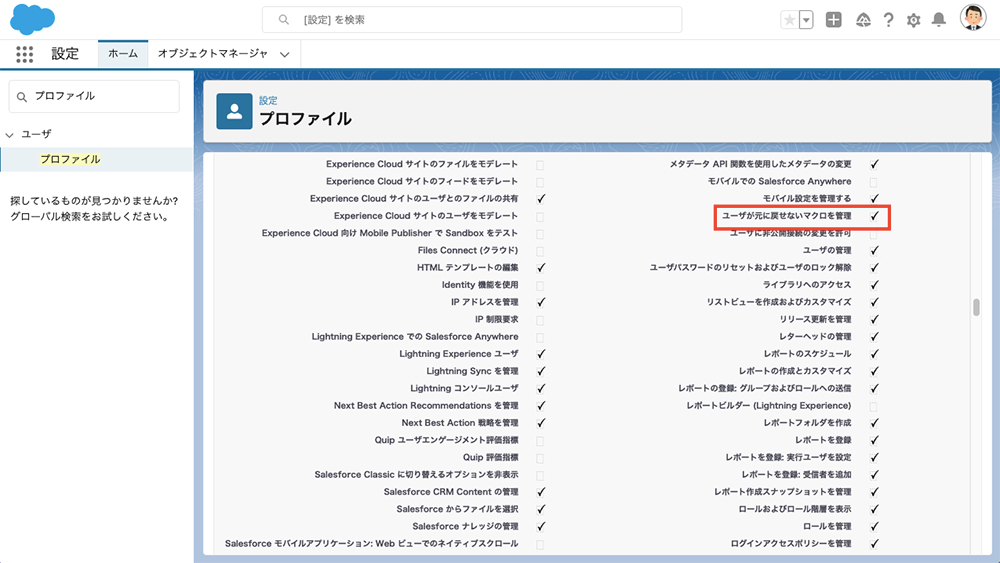Click the Salesforce からファイルを選択 label
This screenshot has height=563, width=1000.
[x=457, y=509]
